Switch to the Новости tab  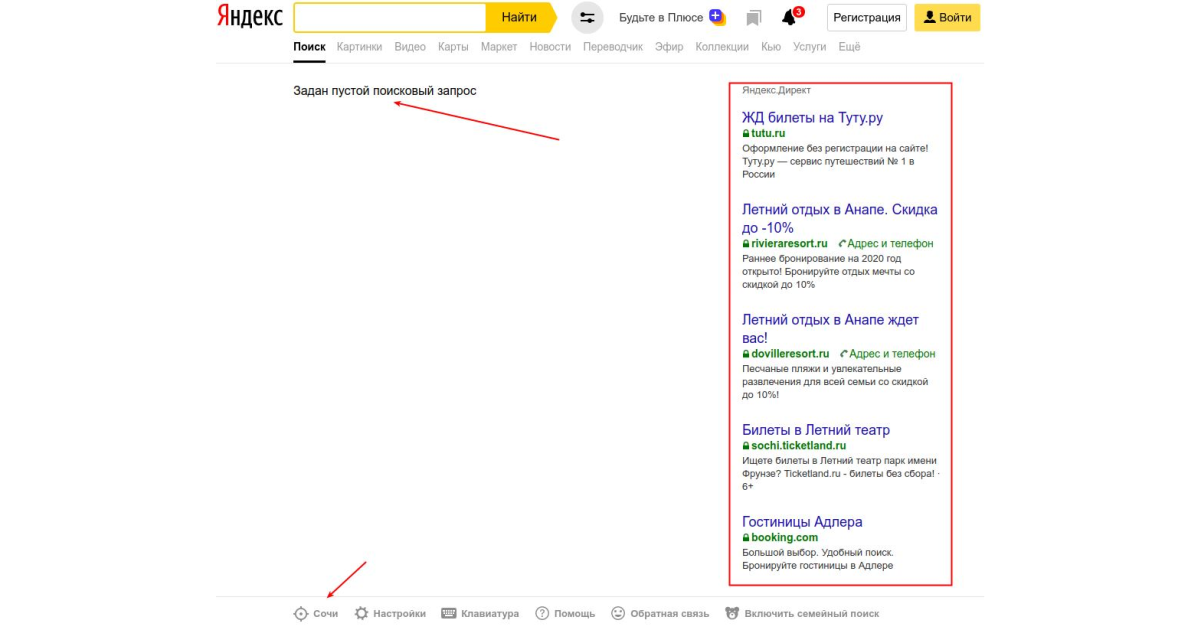coord(550,47)
